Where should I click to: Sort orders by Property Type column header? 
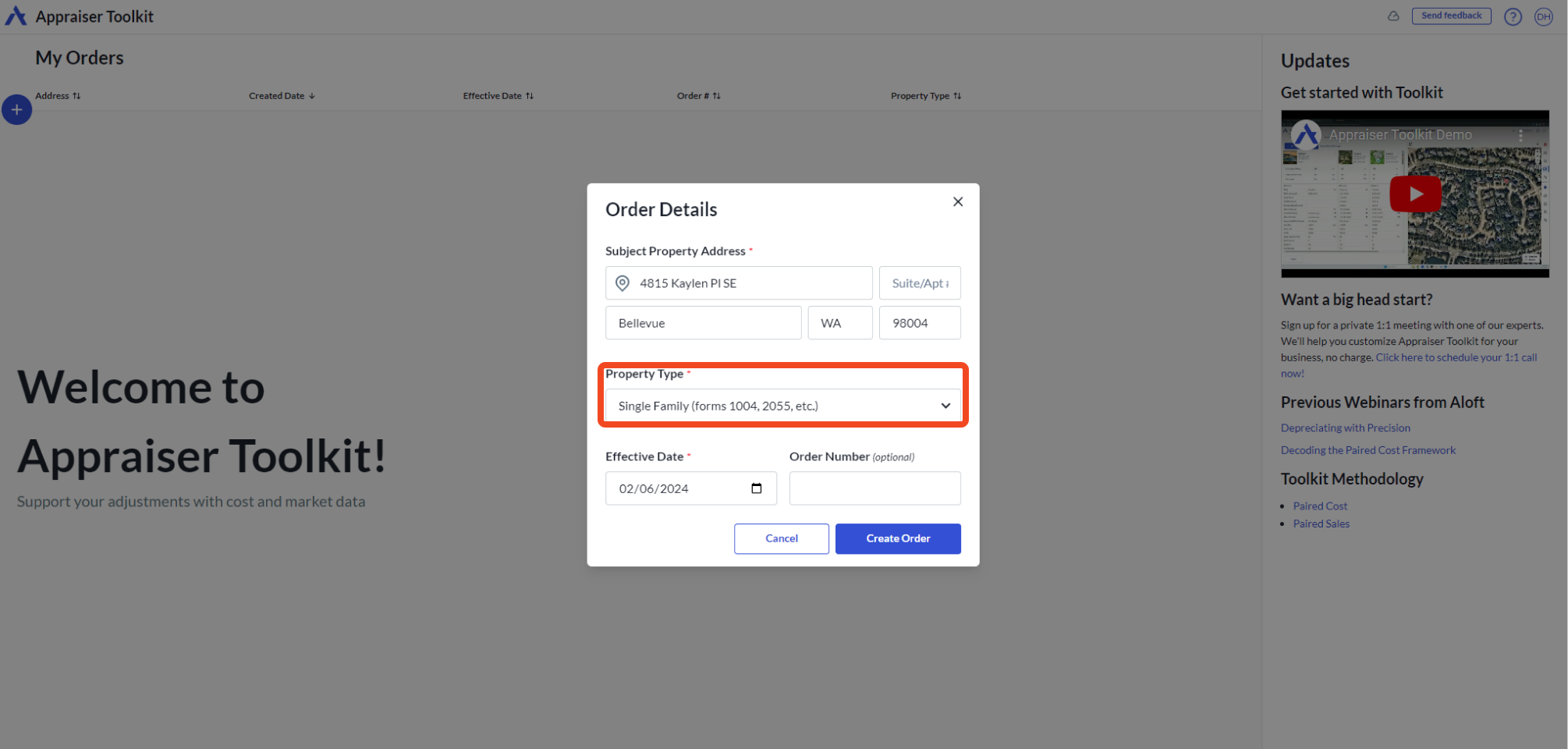(926, 96)
